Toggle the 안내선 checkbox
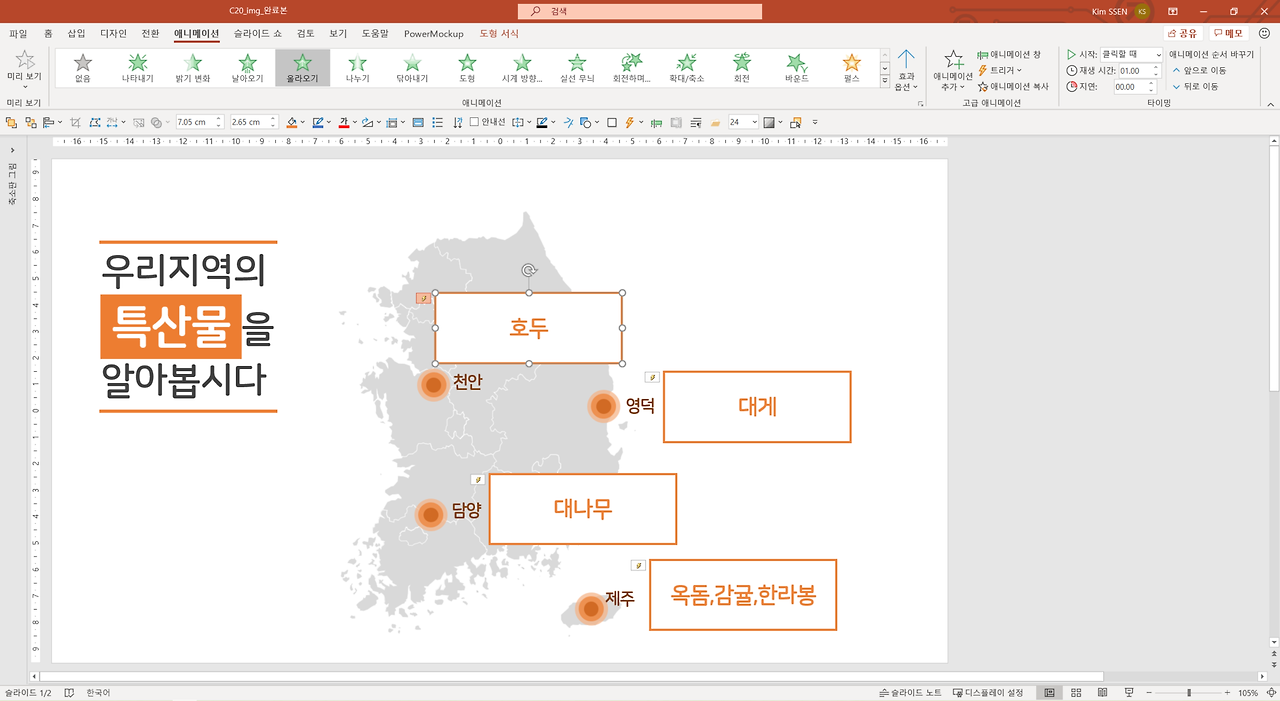Viewport: 1280px width, 701px height. tap(474, 122)
